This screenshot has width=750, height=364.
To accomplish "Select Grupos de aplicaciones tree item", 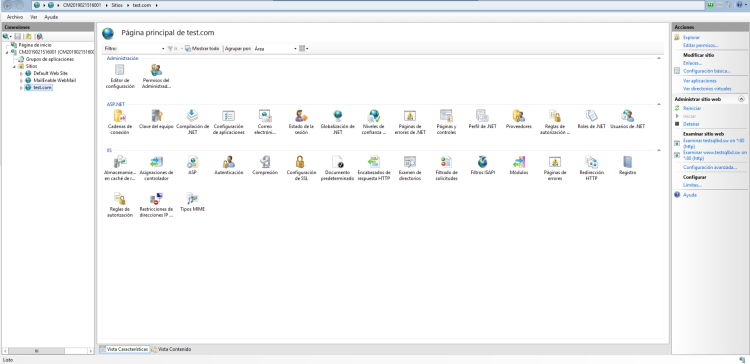I will click(50, 59).
